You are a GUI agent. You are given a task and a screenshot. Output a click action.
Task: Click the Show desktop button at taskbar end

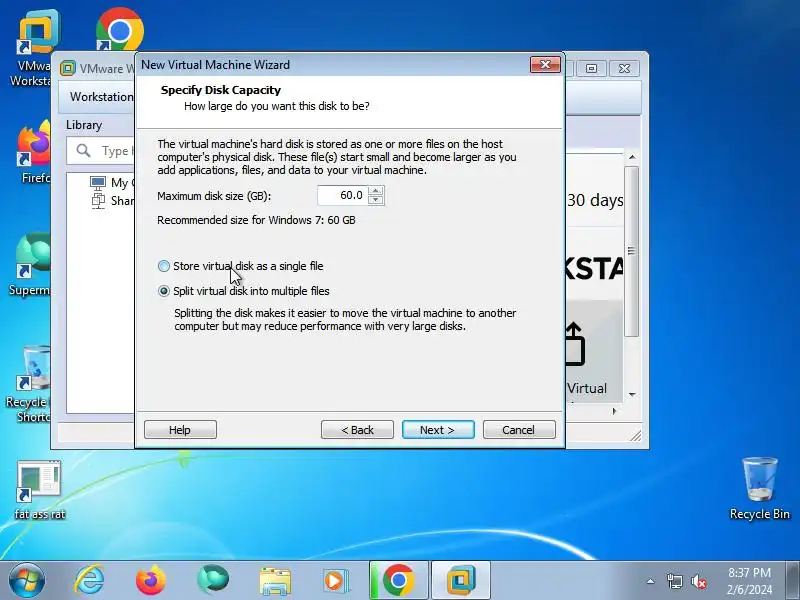pos(792,581)
